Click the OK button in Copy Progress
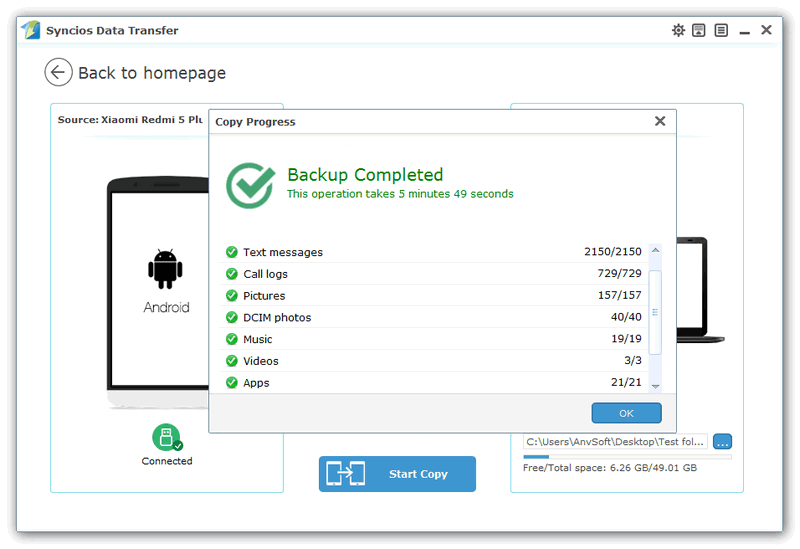 point(626,413)
